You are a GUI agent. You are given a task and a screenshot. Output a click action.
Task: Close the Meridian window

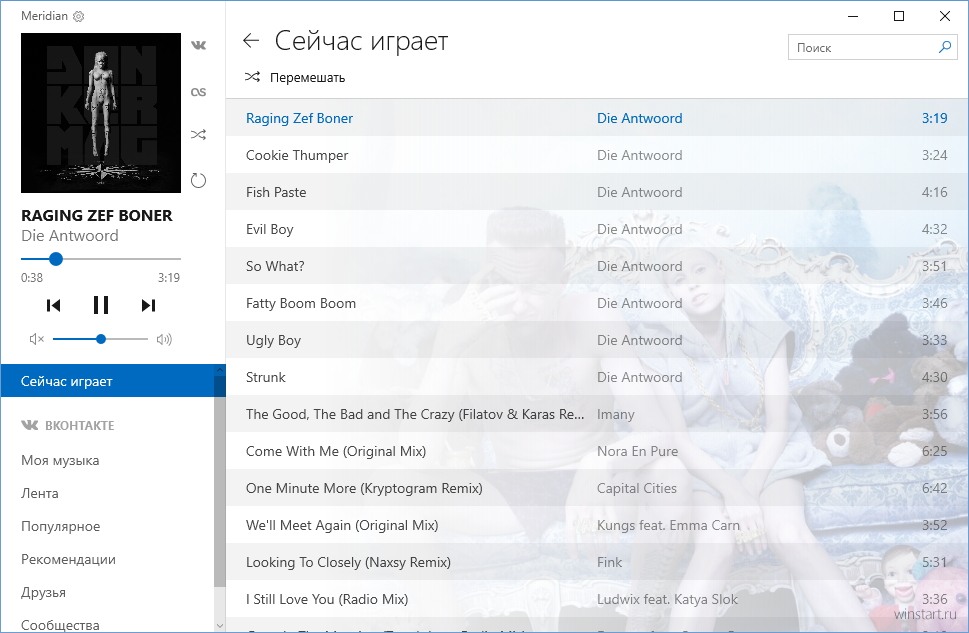tap(945, 17)
